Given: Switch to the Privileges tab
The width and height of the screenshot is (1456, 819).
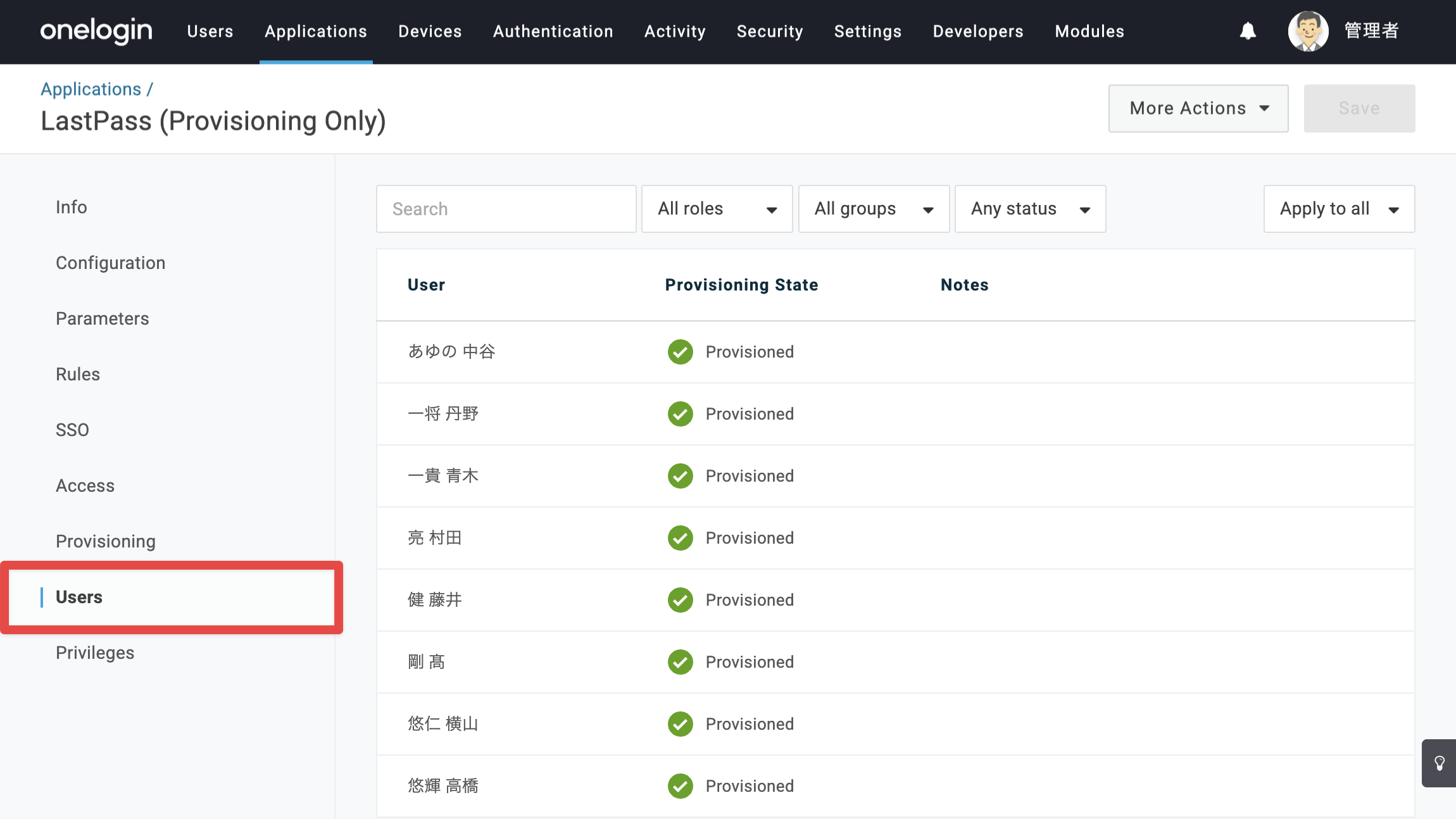Looking at the screenshot, I should [x=95, y=653].
